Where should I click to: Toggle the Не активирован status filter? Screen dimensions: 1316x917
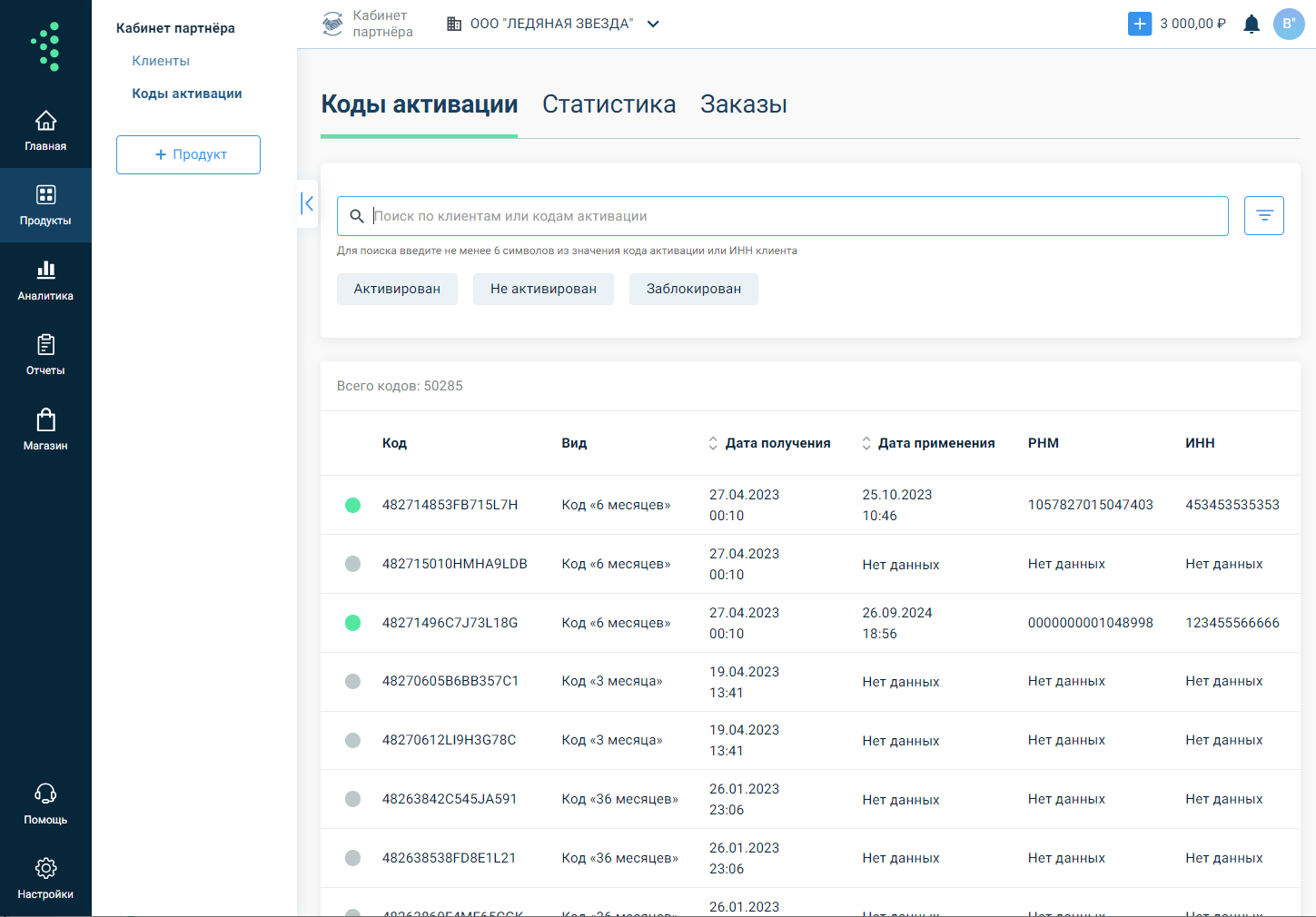[543, 289]
